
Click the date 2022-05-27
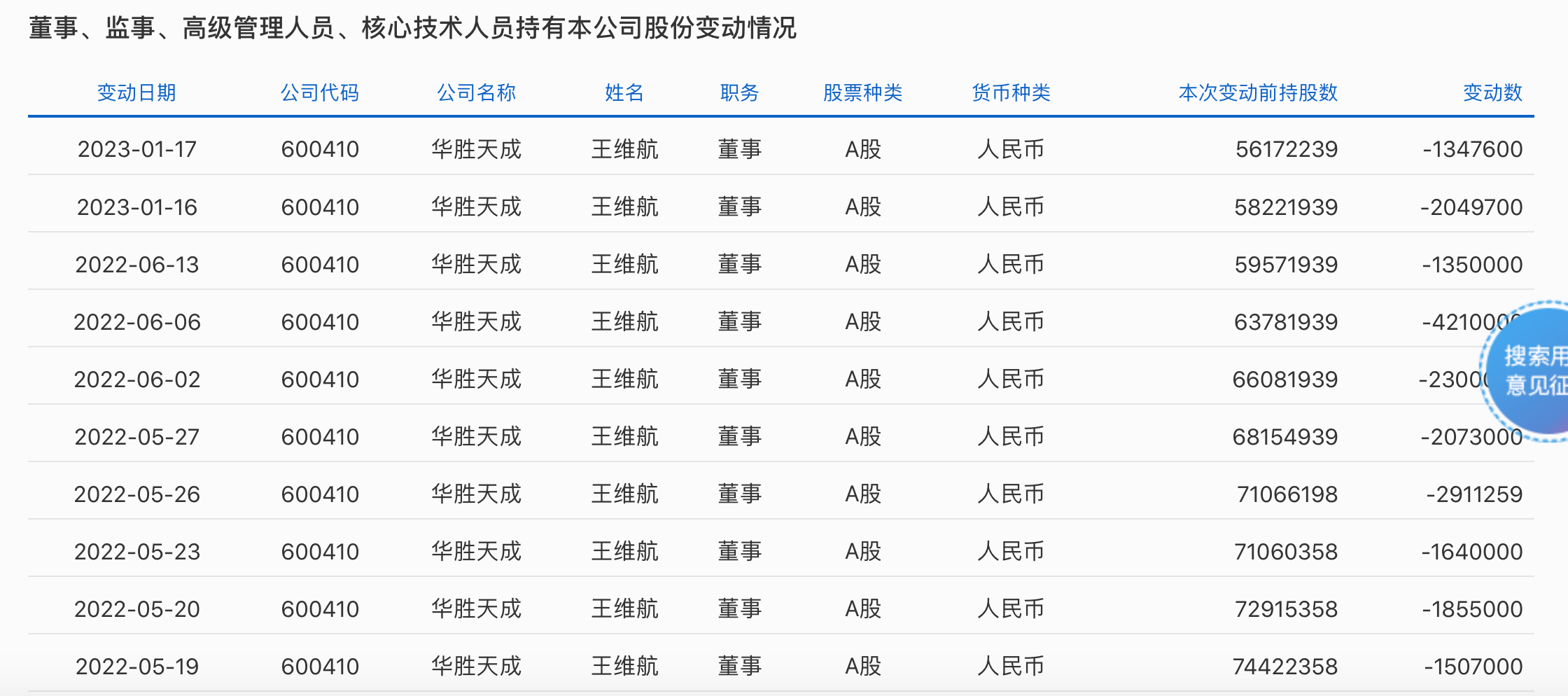coord(137,437)
